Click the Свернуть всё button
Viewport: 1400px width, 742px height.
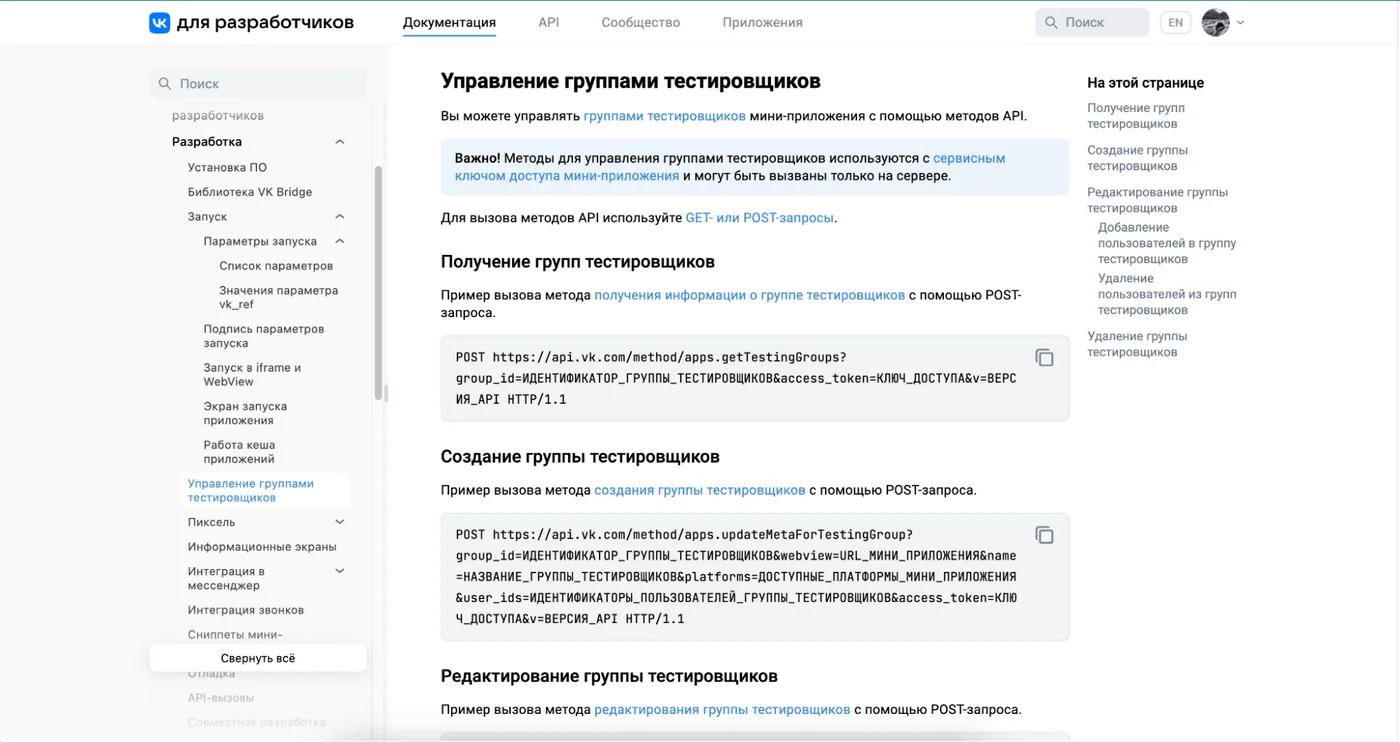[258, 658]
